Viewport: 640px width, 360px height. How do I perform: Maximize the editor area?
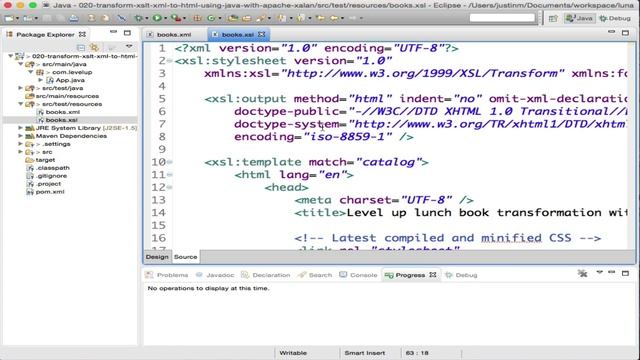(625, 32)
